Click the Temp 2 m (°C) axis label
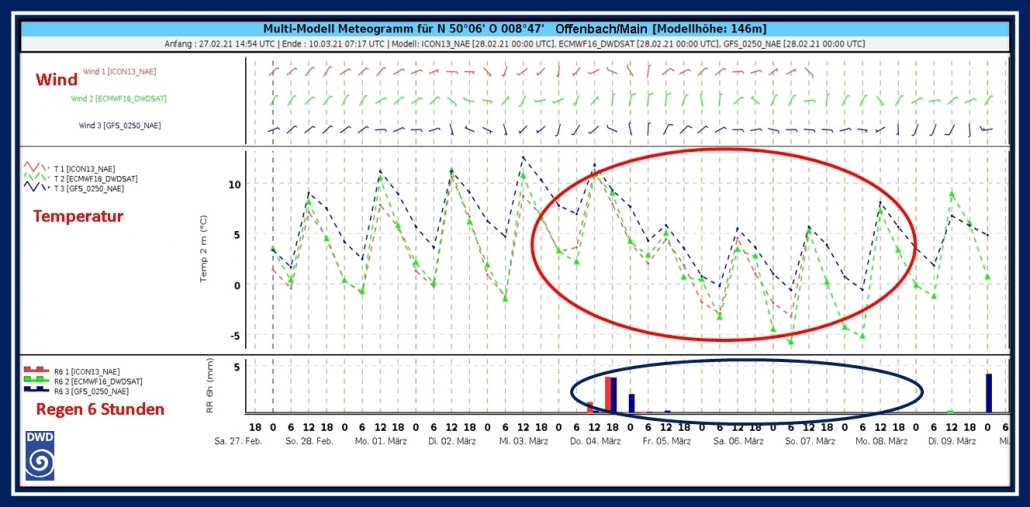 [204, 247]
